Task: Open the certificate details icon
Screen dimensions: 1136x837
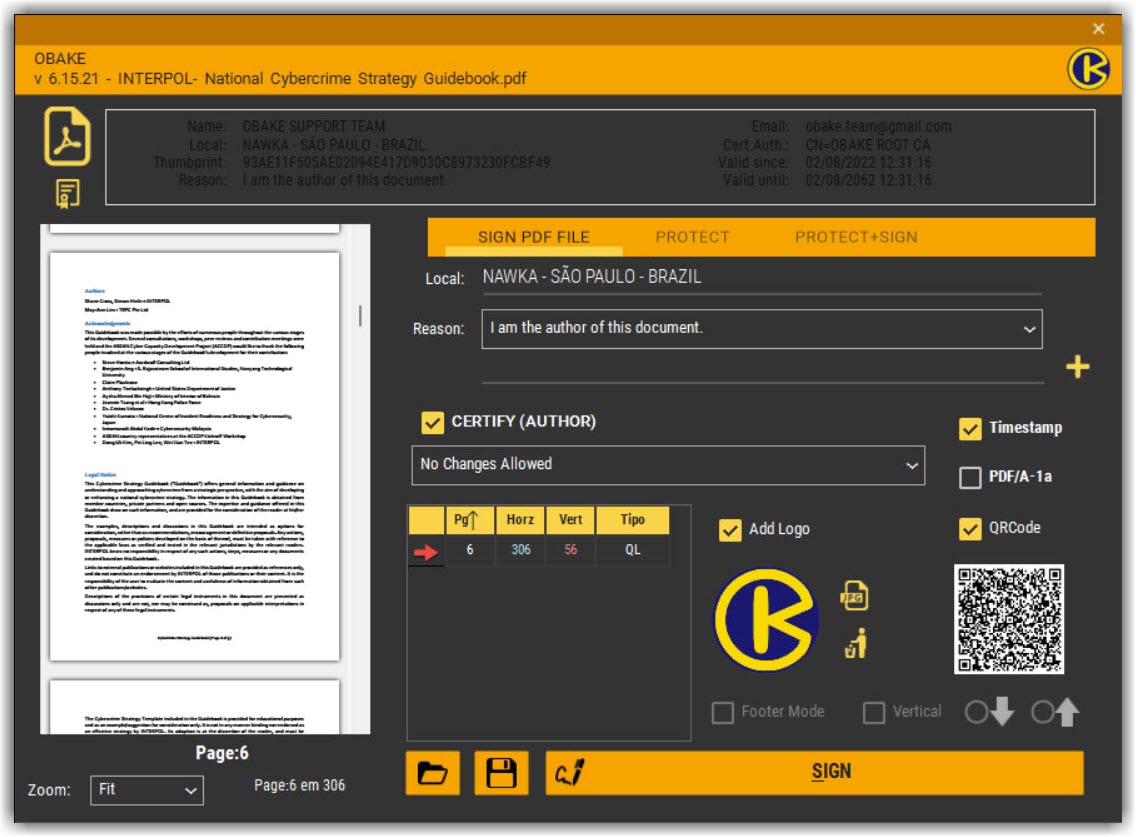Action: [x=67, y=194]
